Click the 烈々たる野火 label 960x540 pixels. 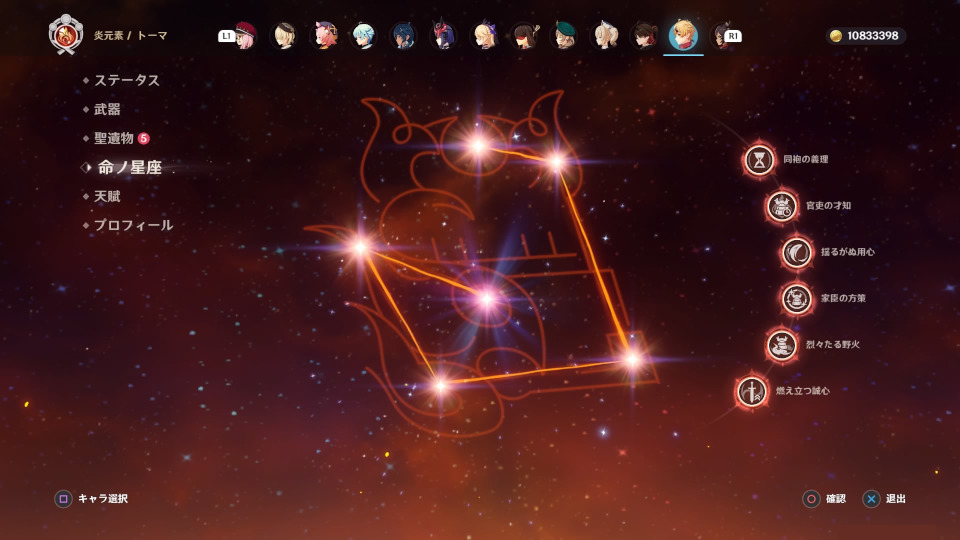click(833, 345)
